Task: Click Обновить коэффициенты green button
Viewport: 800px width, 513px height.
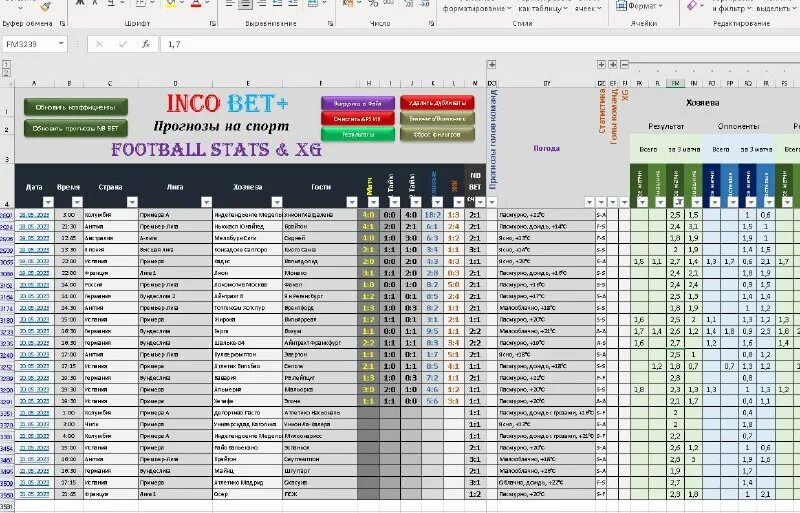Action: pos(76,107)
